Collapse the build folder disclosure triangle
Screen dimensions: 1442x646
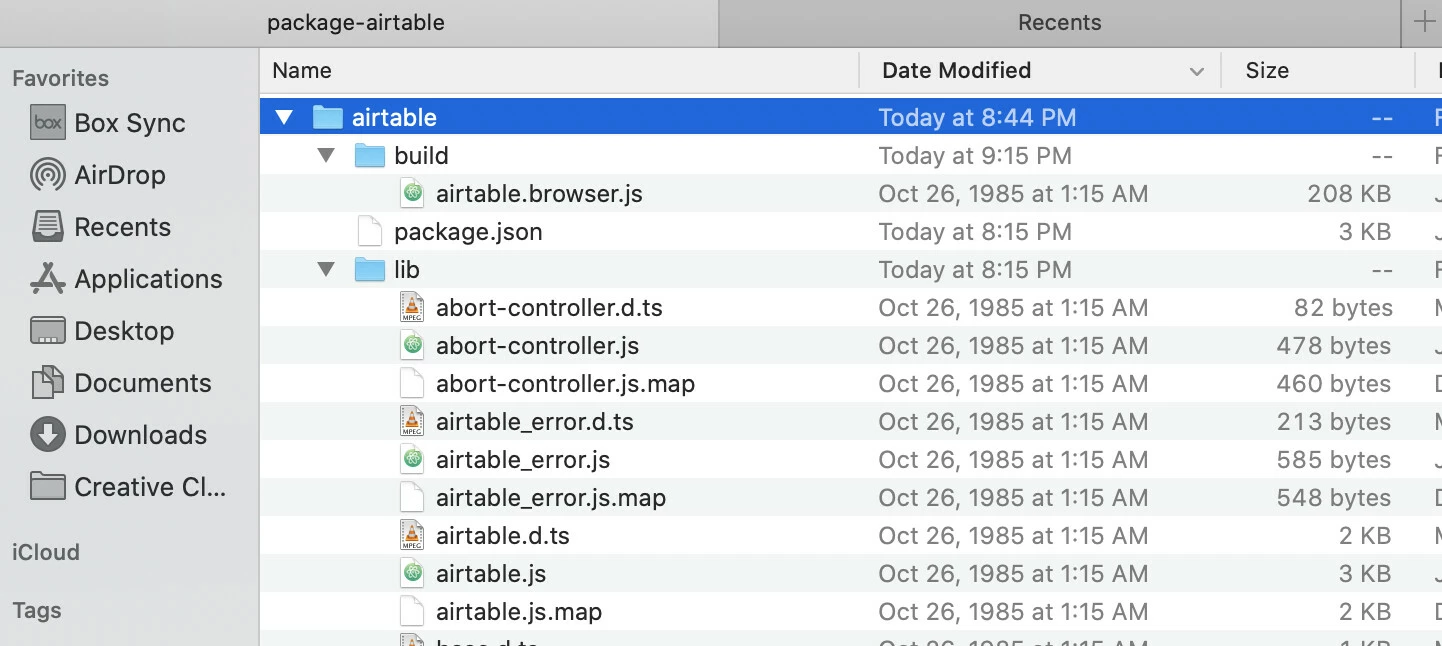326,156
